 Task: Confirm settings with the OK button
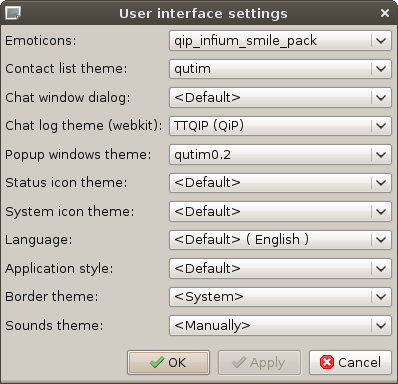[x=168, y=362]
